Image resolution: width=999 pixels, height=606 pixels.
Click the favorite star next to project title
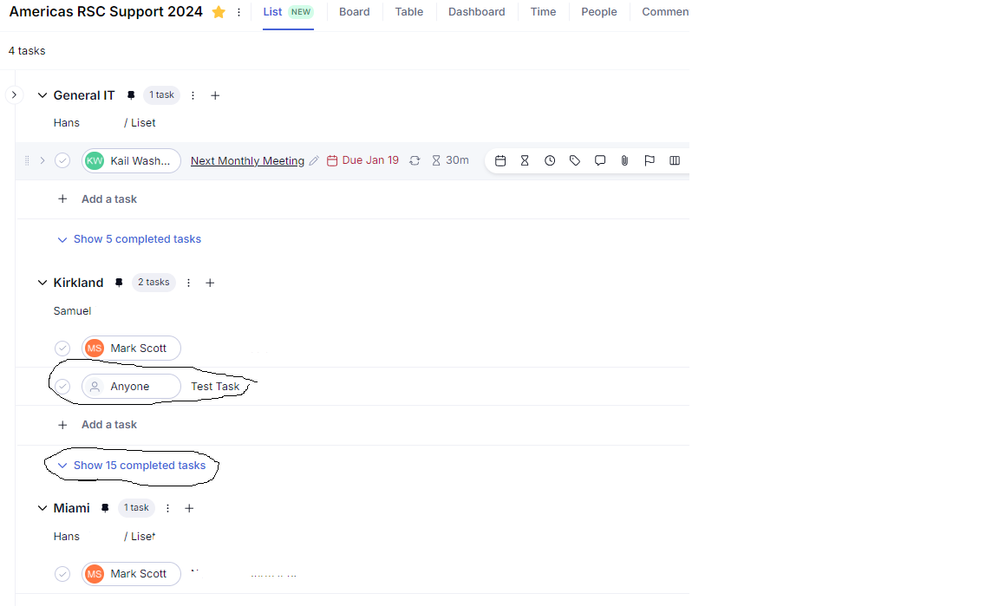pyautogui.click(x=219, y=12)
